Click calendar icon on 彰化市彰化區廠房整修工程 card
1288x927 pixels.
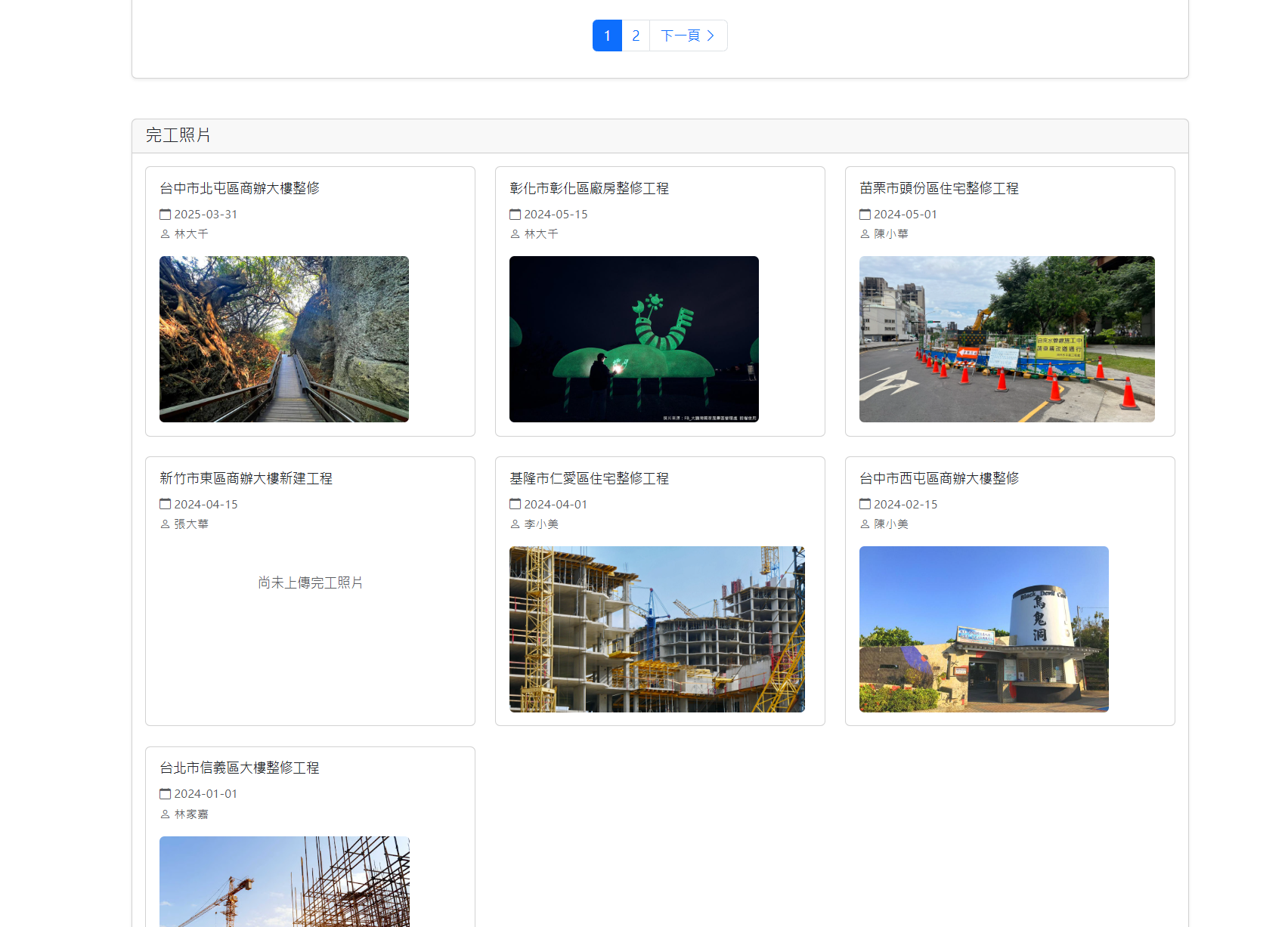point(515,214)
